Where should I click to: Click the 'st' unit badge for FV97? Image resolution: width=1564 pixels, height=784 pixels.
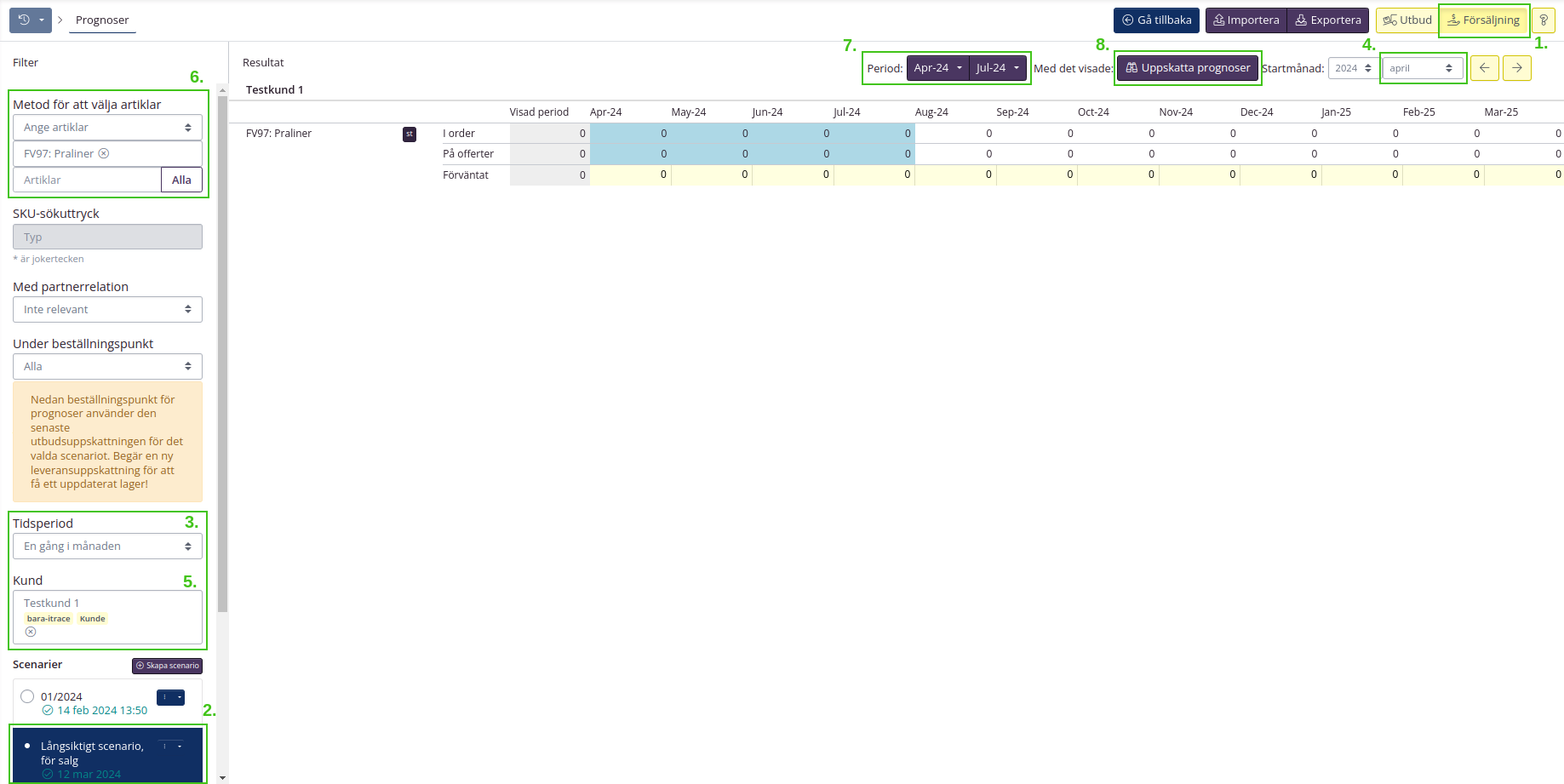410,134
